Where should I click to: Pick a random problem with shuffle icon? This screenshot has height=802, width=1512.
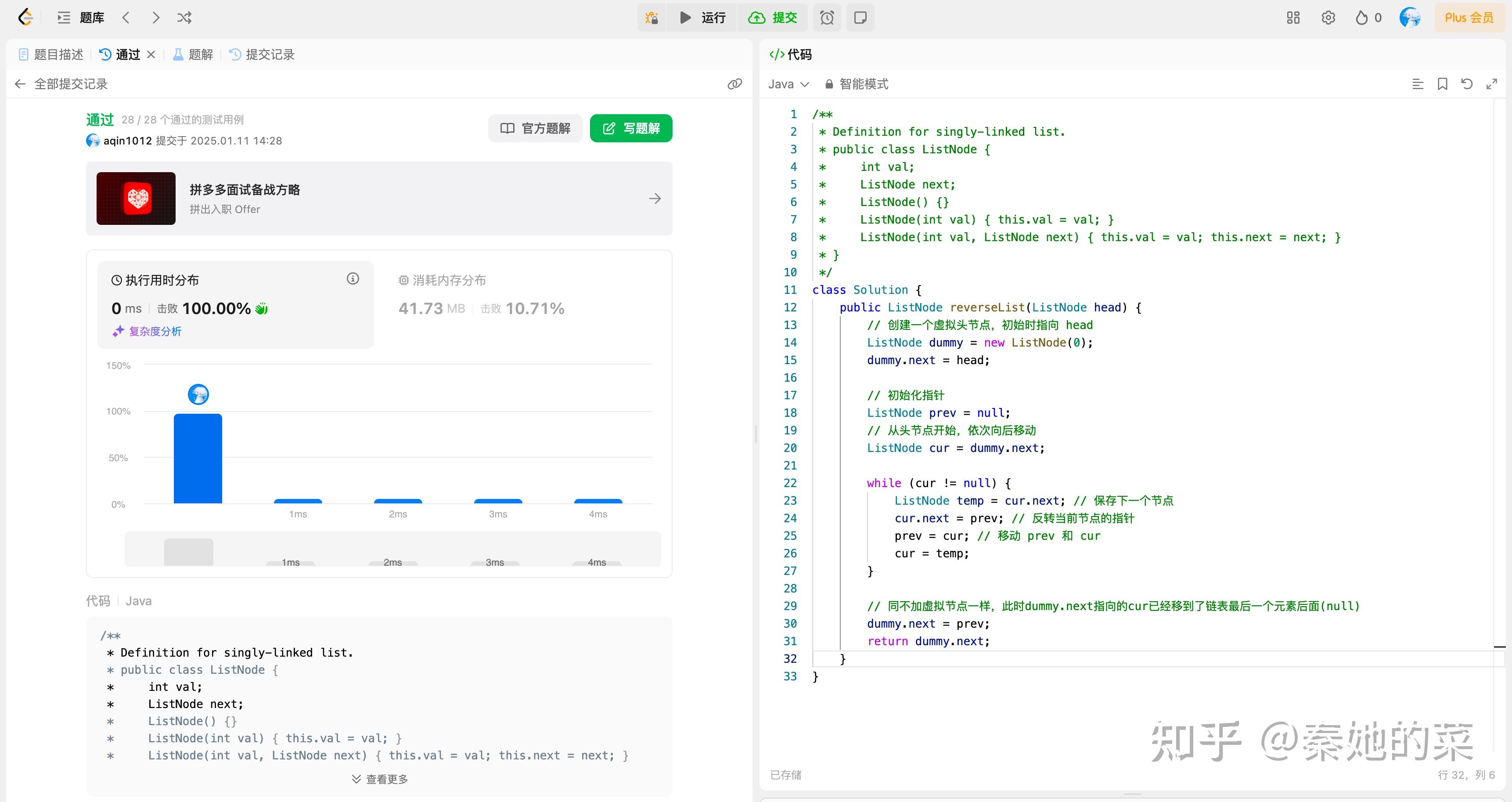point(184,18)
